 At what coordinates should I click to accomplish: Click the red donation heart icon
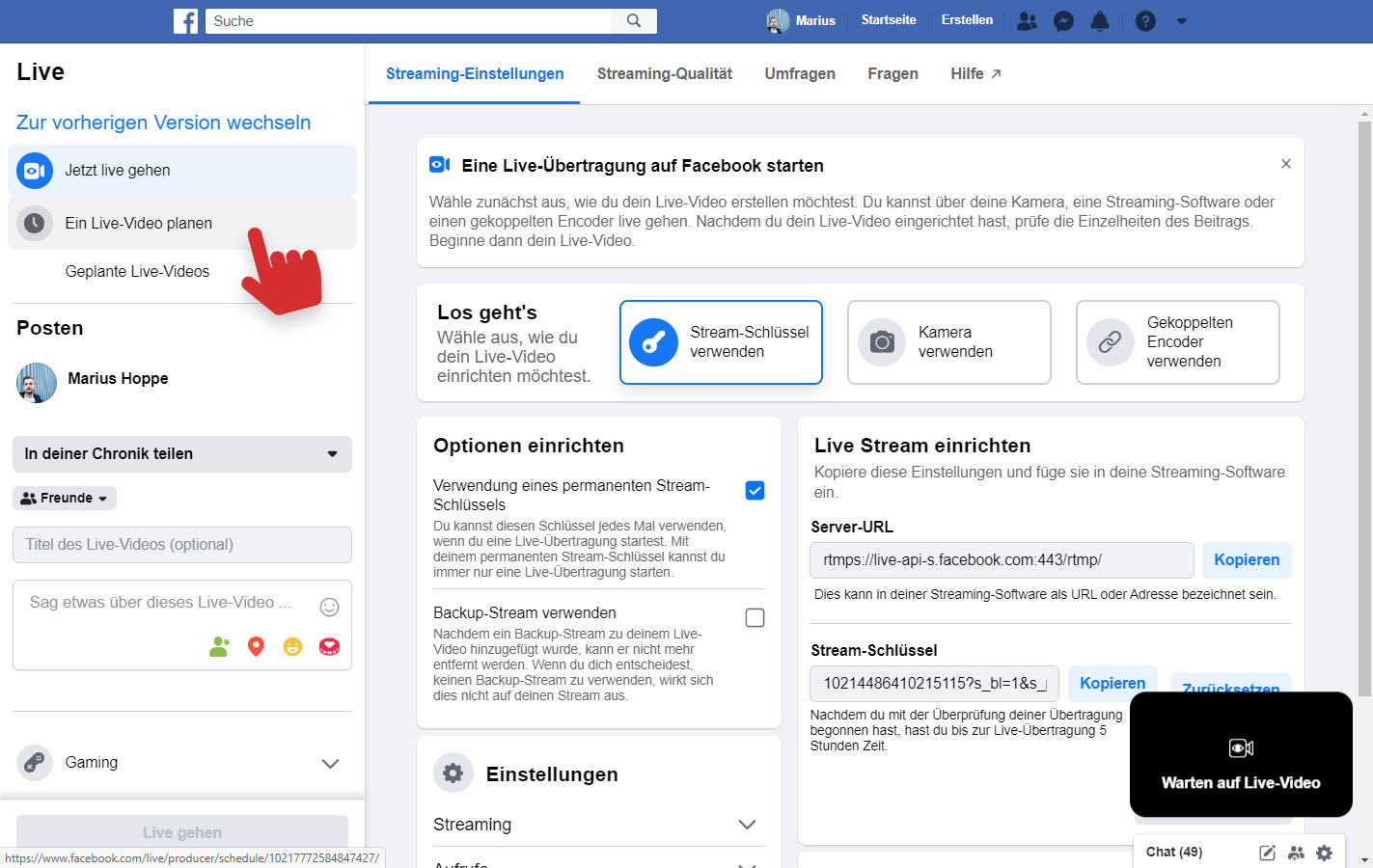(x=329, y=646)
